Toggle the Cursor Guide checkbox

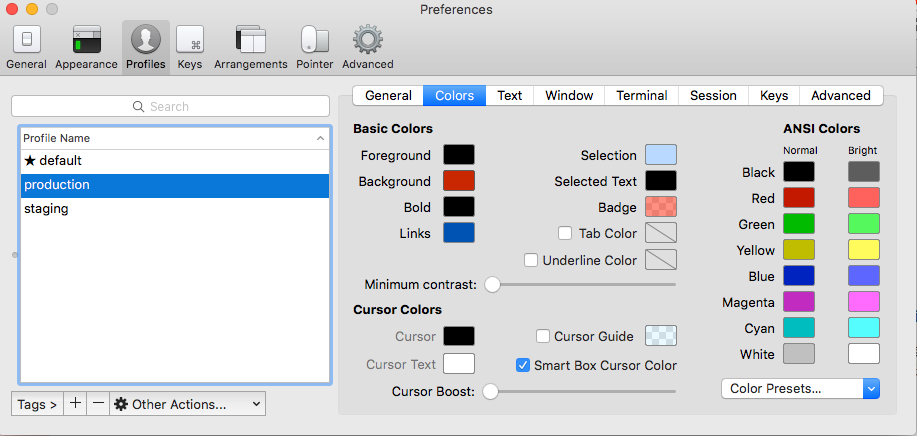point(543,336)
